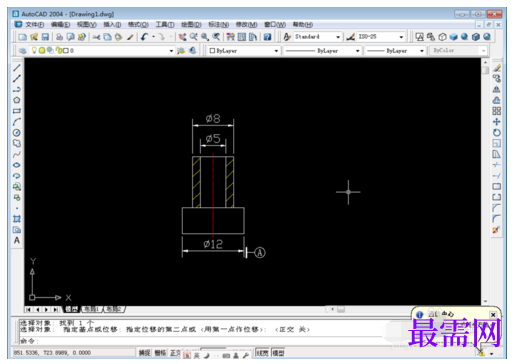The width and height of the screenshot is (520, 364).
Task: Toggle 线宽 (Lineweight) display in status bar
Action: pos(262,353)
